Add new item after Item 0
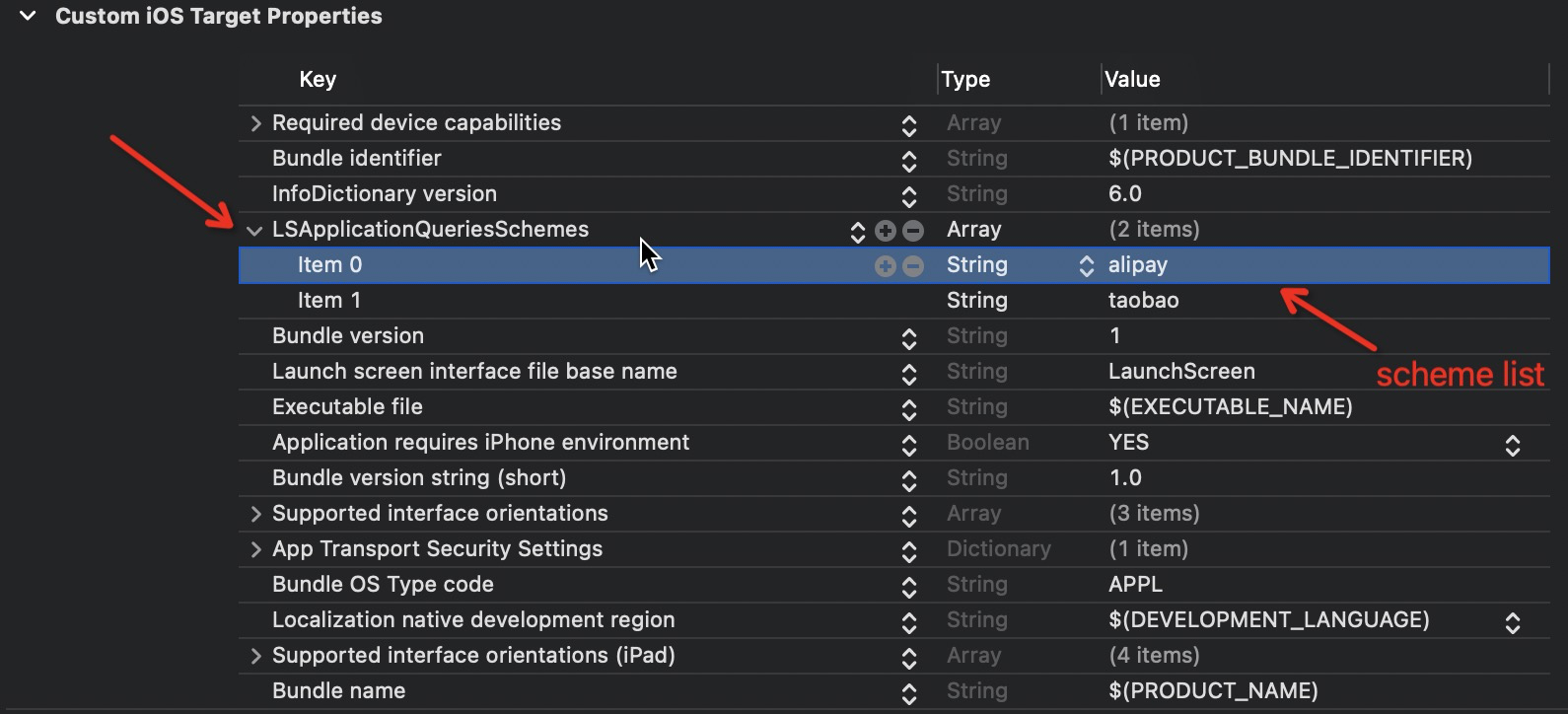1568x714 pixels. [x=886, y=266]
